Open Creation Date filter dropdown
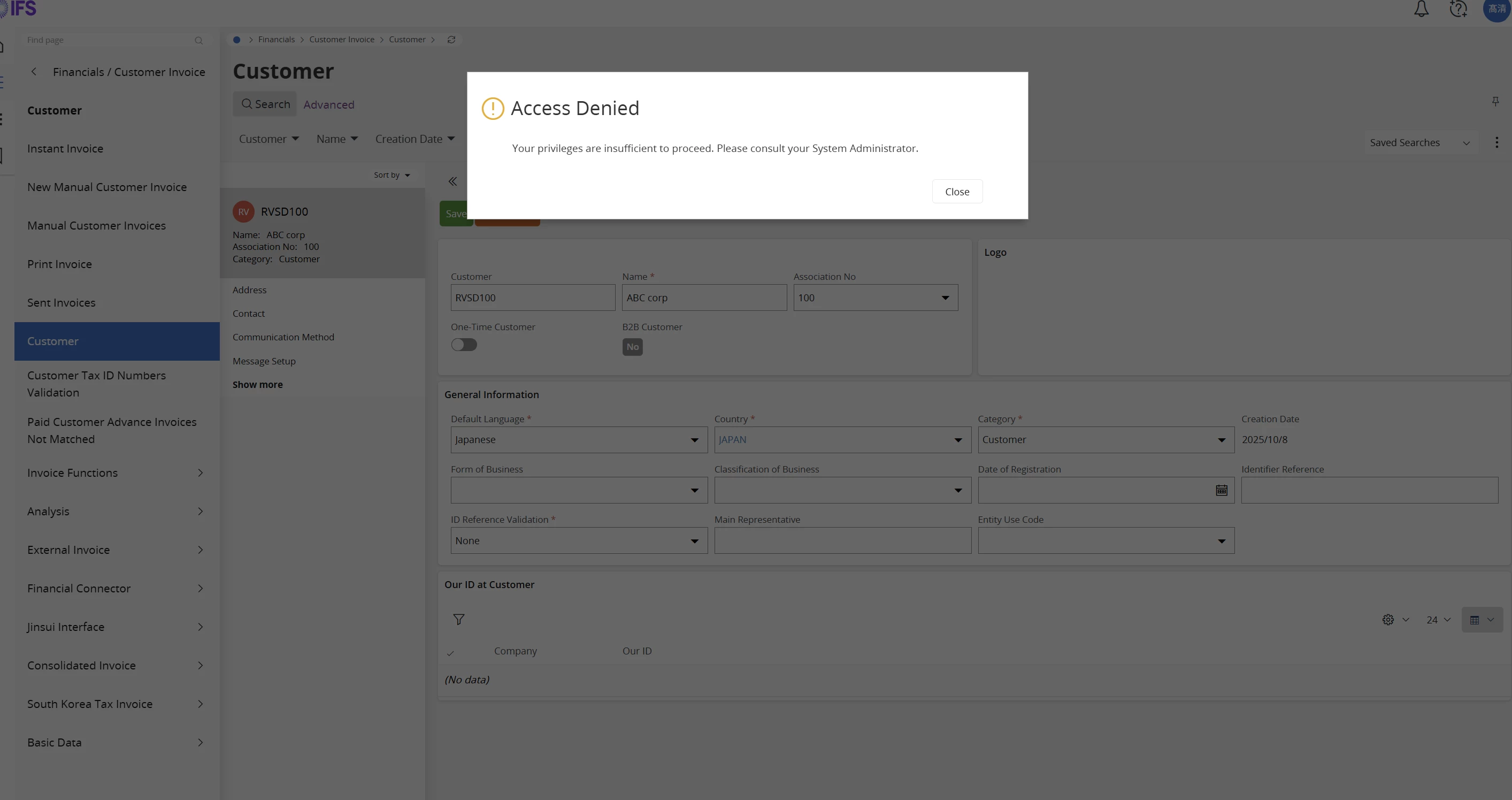1512x800 pixels. pos(415,139)
